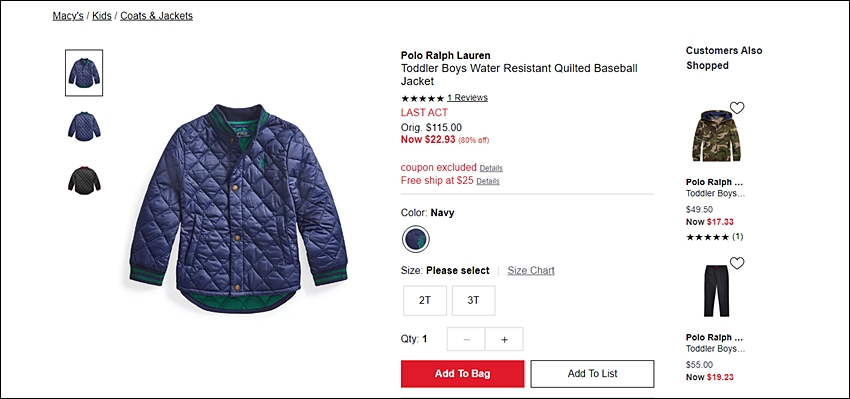Viewport: 850px width, 399px height.
Task: Go to Macy's breadcrumb
Action: (x=68, y=16)
